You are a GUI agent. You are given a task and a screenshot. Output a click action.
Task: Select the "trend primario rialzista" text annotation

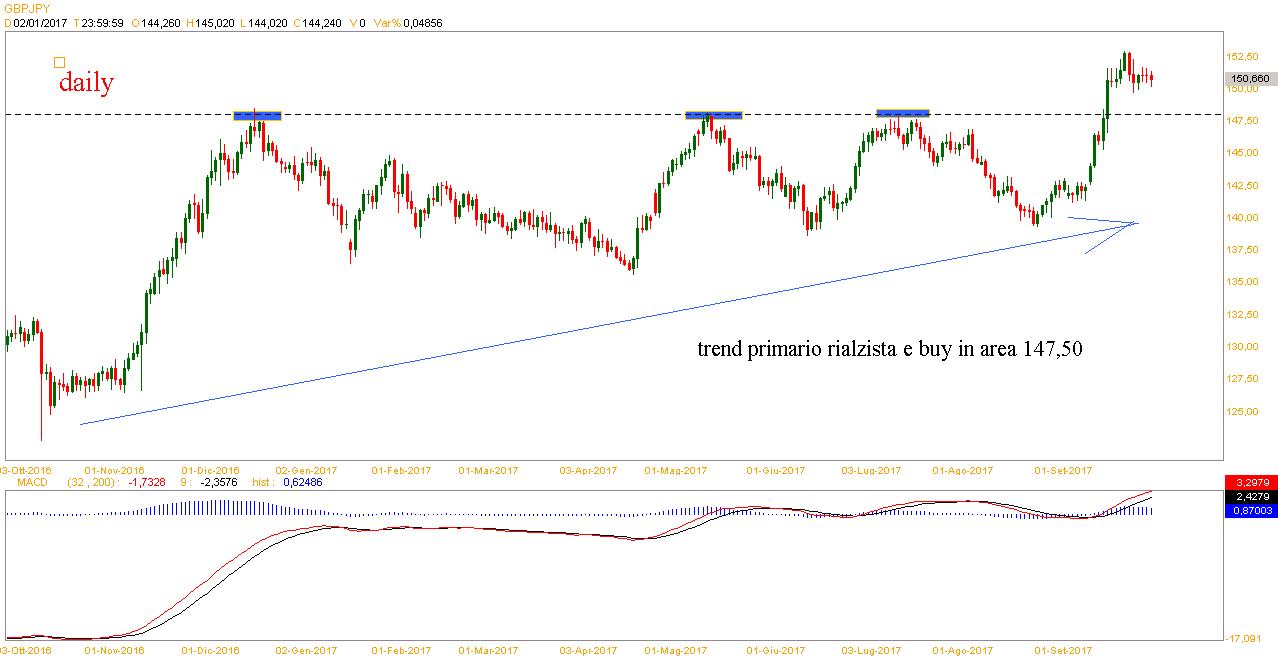pyautogui.click(x=890, y=350)
